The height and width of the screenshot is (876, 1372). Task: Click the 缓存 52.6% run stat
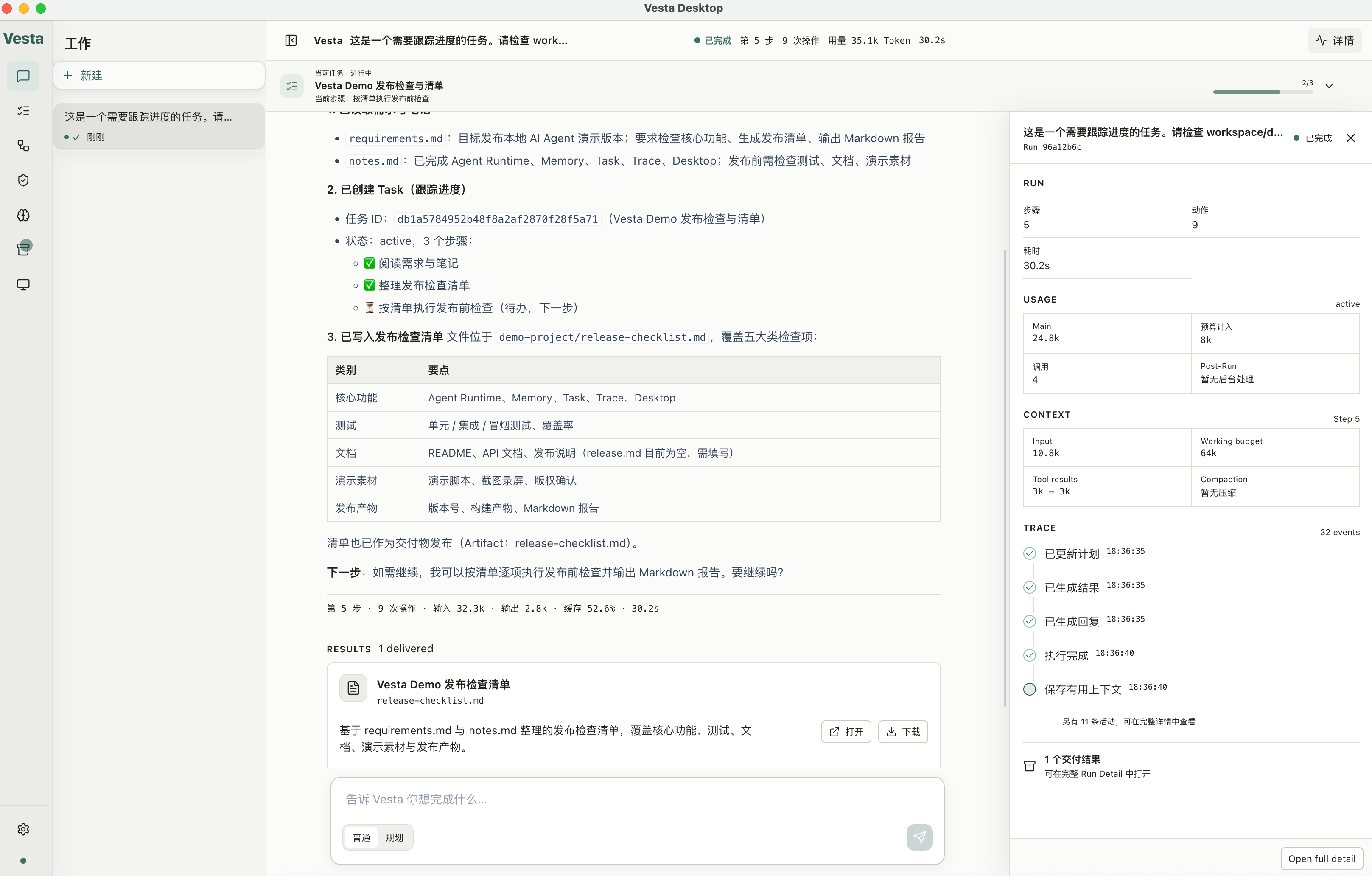tap(589, 609)
